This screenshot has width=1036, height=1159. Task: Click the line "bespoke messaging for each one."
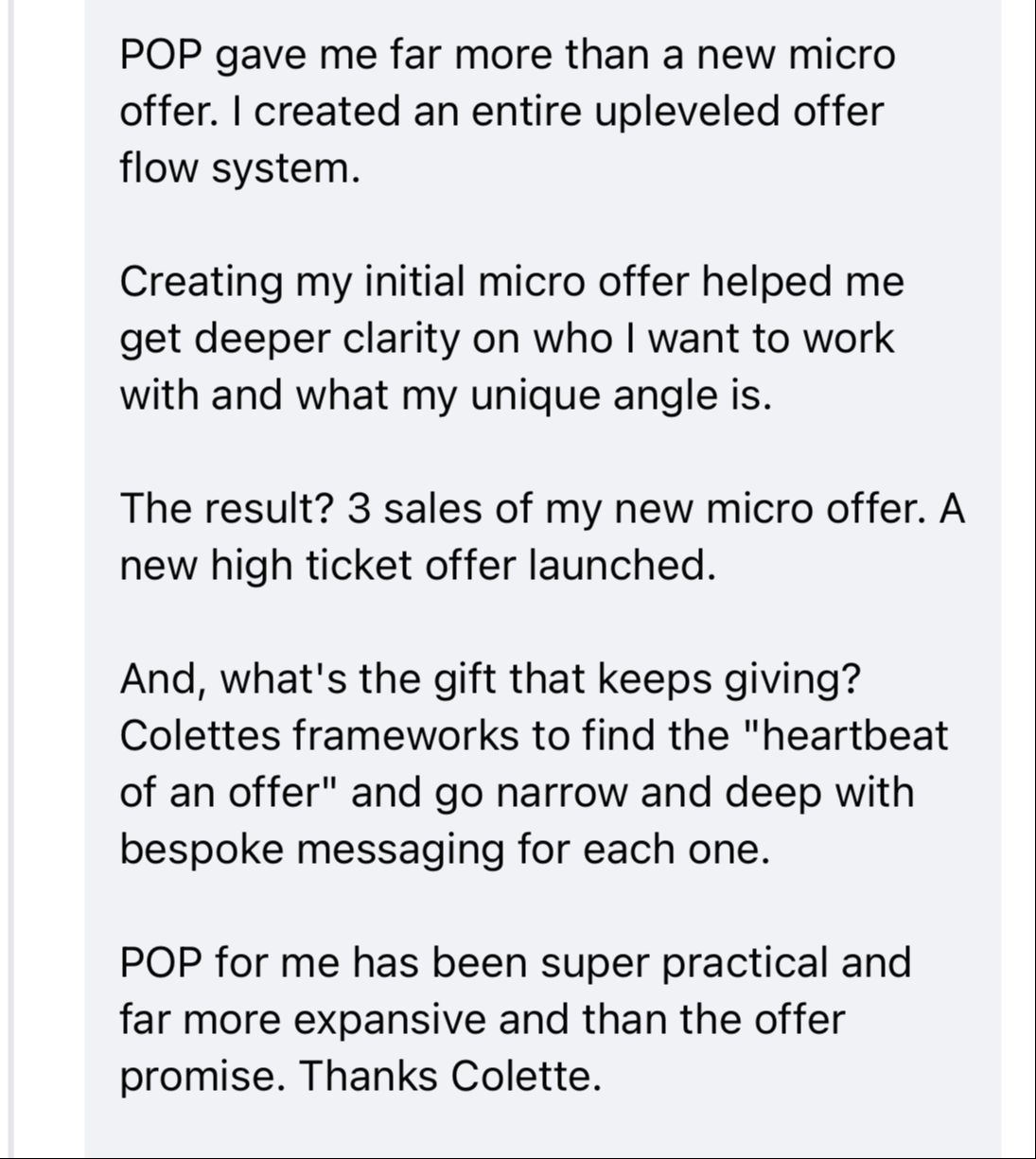[x=445, y=850]
